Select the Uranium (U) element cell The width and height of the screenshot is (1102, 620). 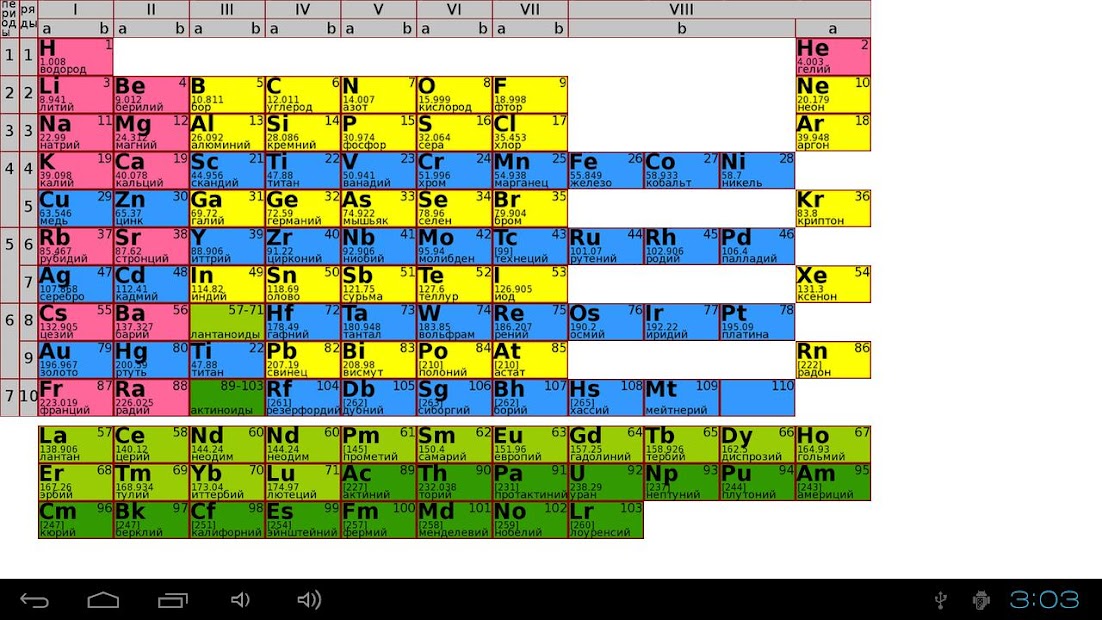pyautogui.click(x=606, y=482)
